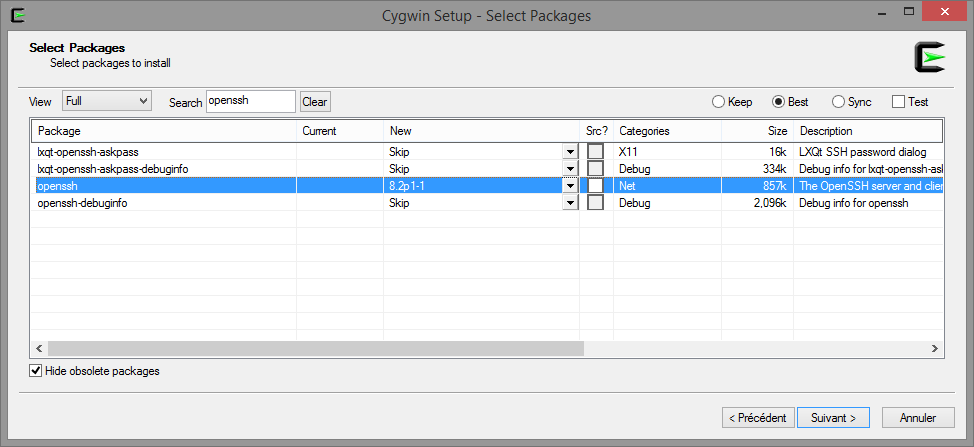
Task: Select the Keep radio button
Action: pyautogui.click(x=732, y=102)
